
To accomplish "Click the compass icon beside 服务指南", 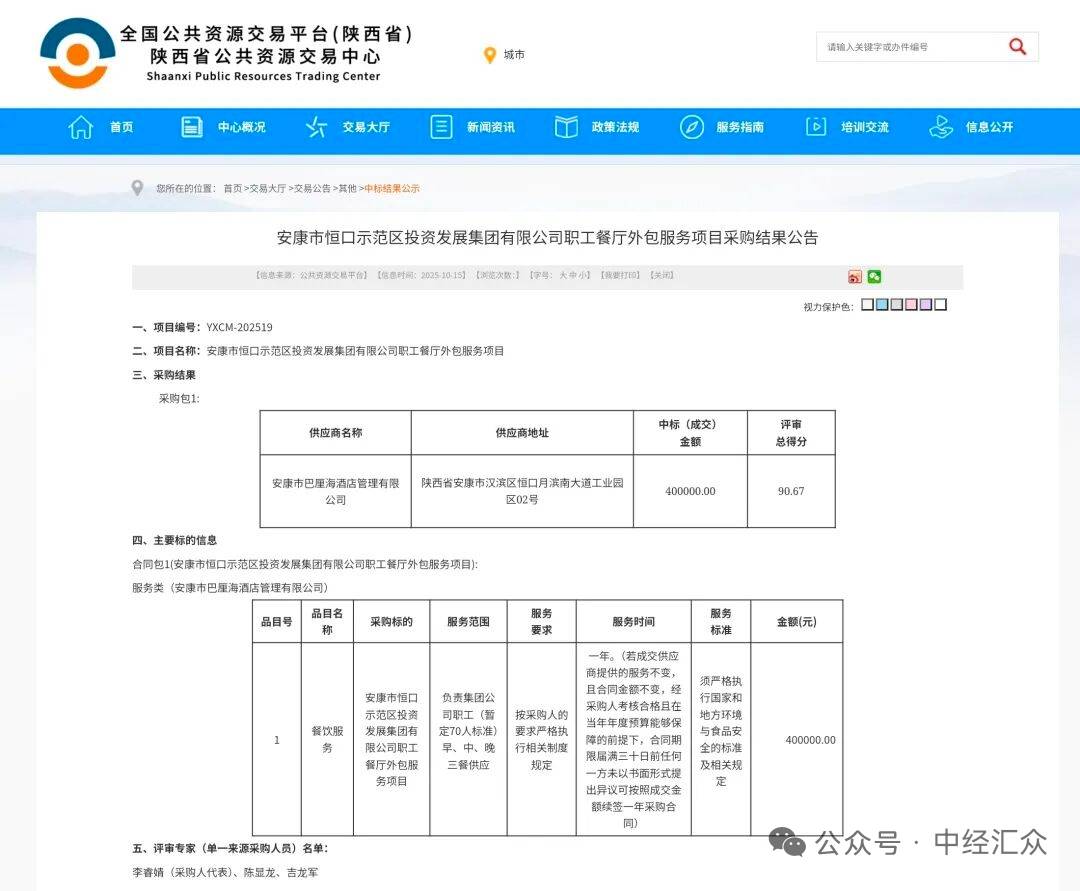I will 691,127.
